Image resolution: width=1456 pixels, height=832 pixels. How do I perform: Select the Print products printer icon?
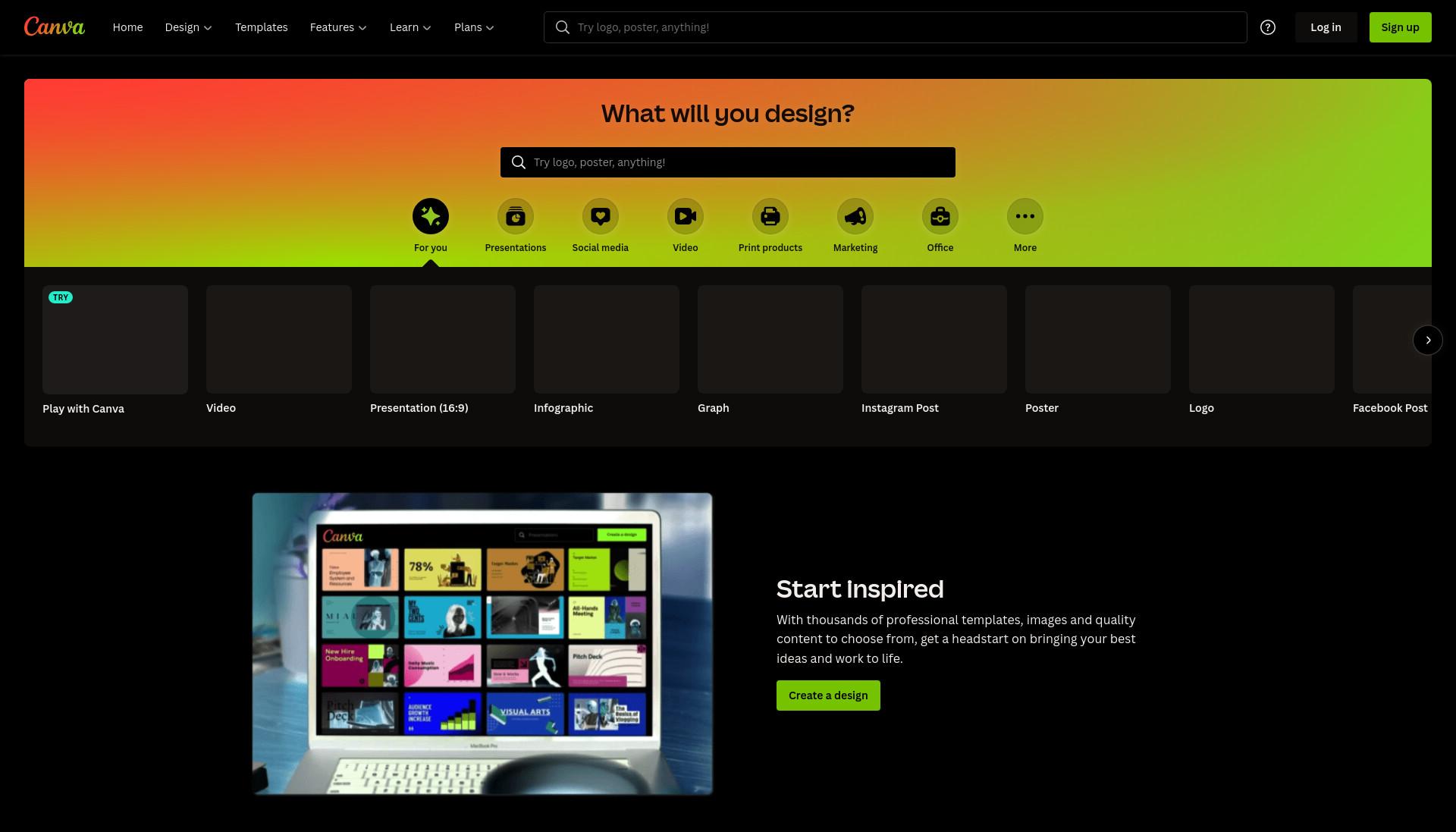(770, 216)
